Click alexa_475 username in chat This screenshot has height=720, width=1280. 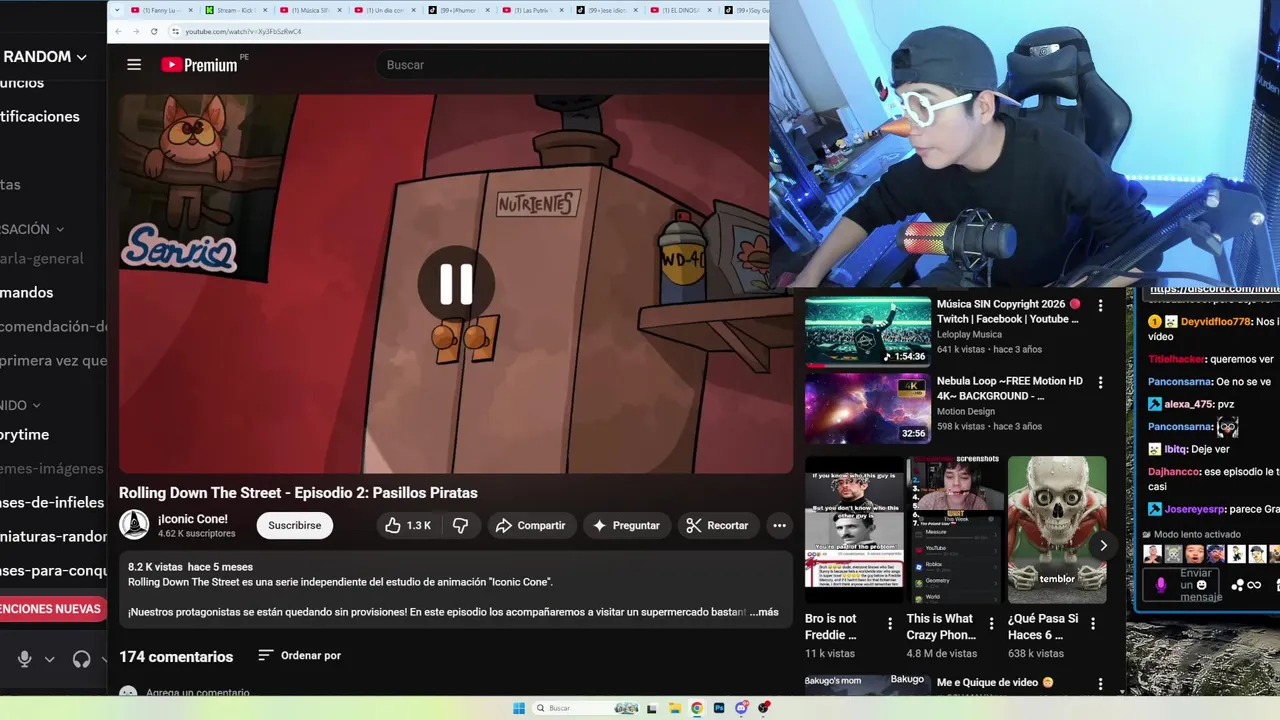1189,404
